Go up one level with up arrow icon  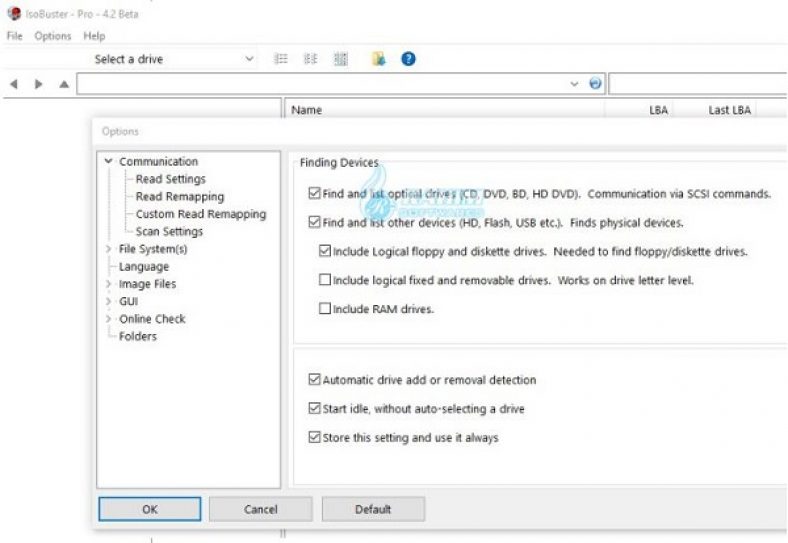pos(64,84)
